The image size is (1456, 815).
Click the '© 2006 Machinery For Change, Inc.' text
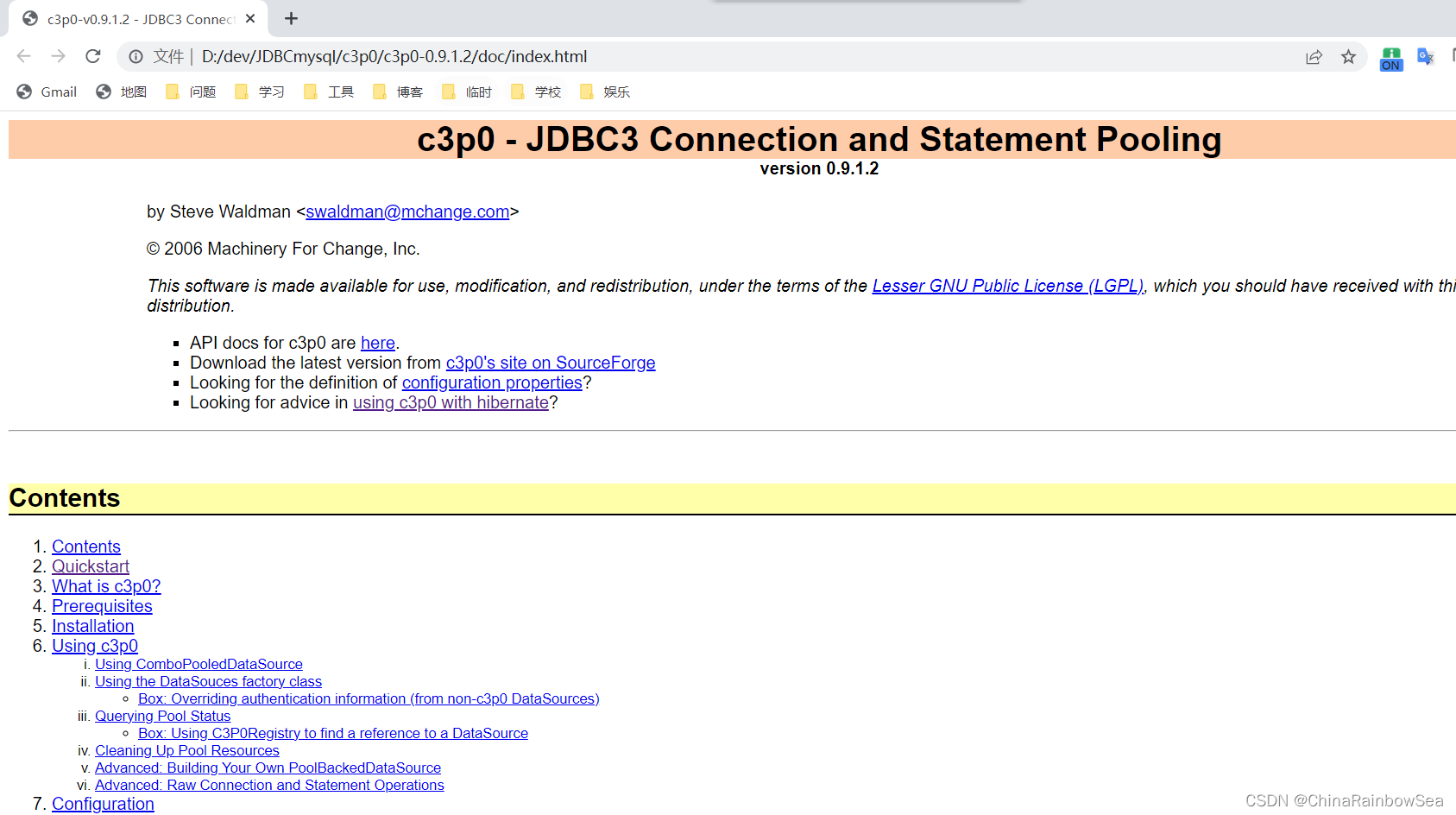point(283,249)
